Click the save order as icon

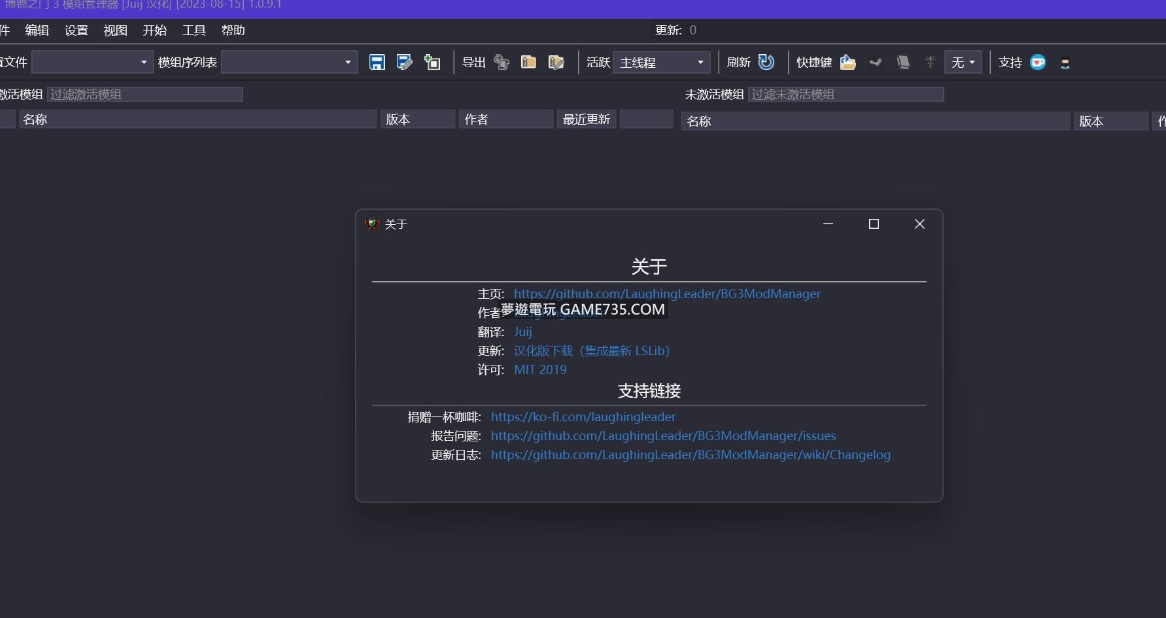(x=404, y=62)
